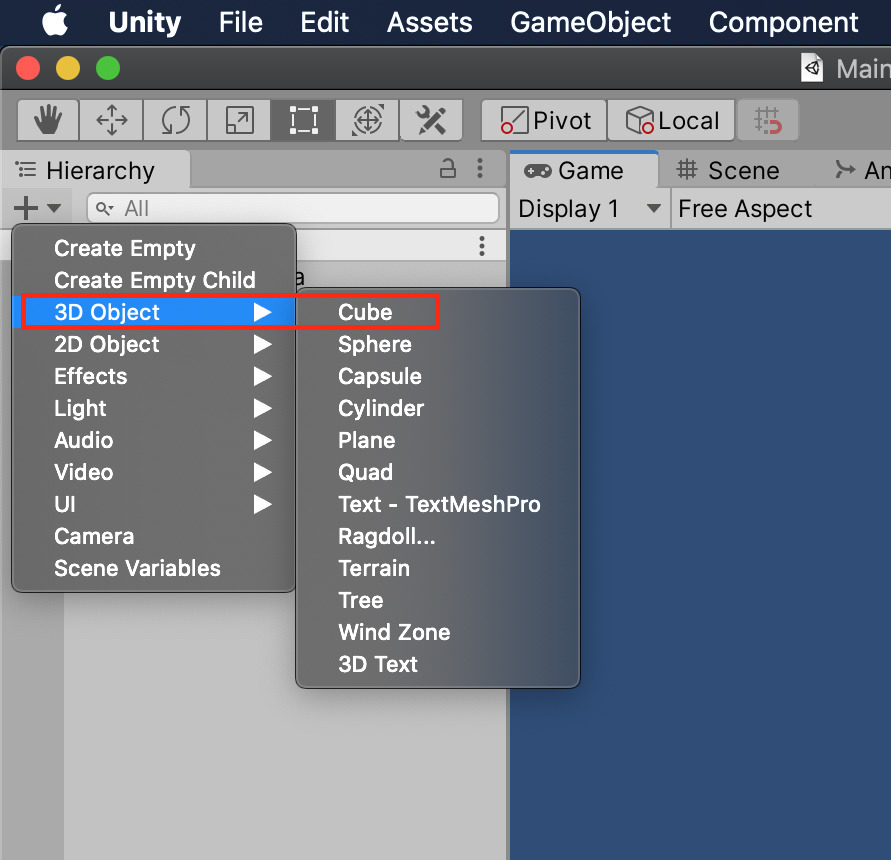
Task: Select the Move tool
Action: point(111,120)
